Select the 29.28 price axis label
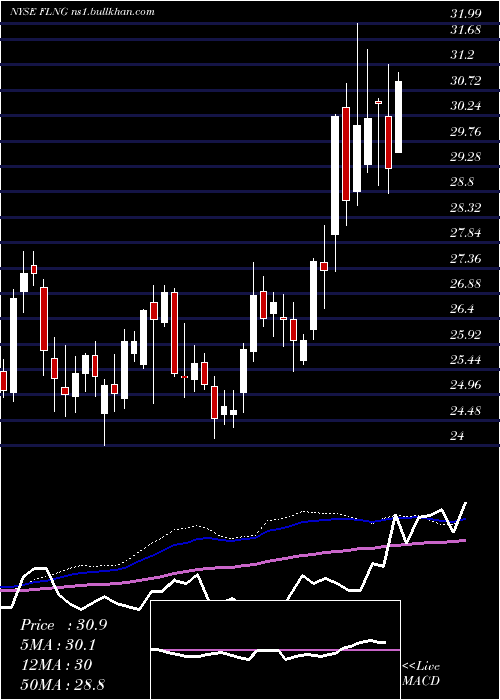 [466, 157]
